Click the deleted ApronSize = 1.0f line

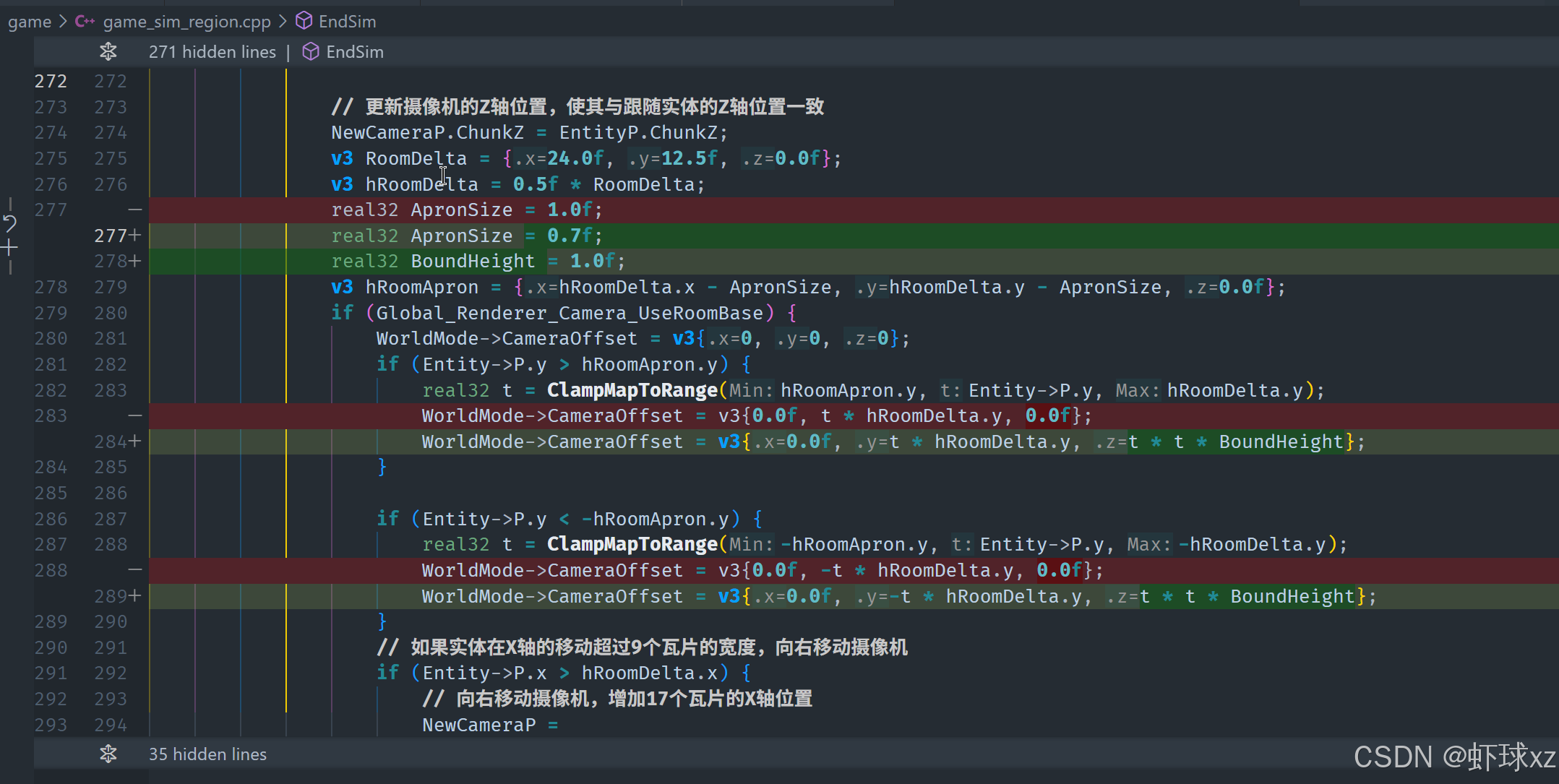tap(466, 210)
